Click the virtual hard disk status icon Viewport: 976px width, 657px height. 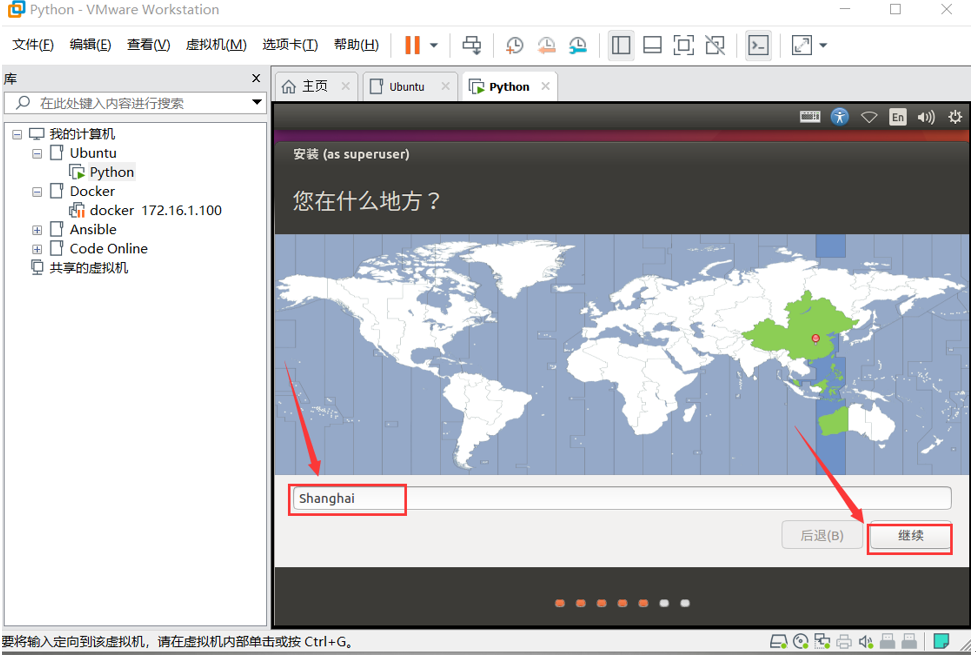pos(779,641)
